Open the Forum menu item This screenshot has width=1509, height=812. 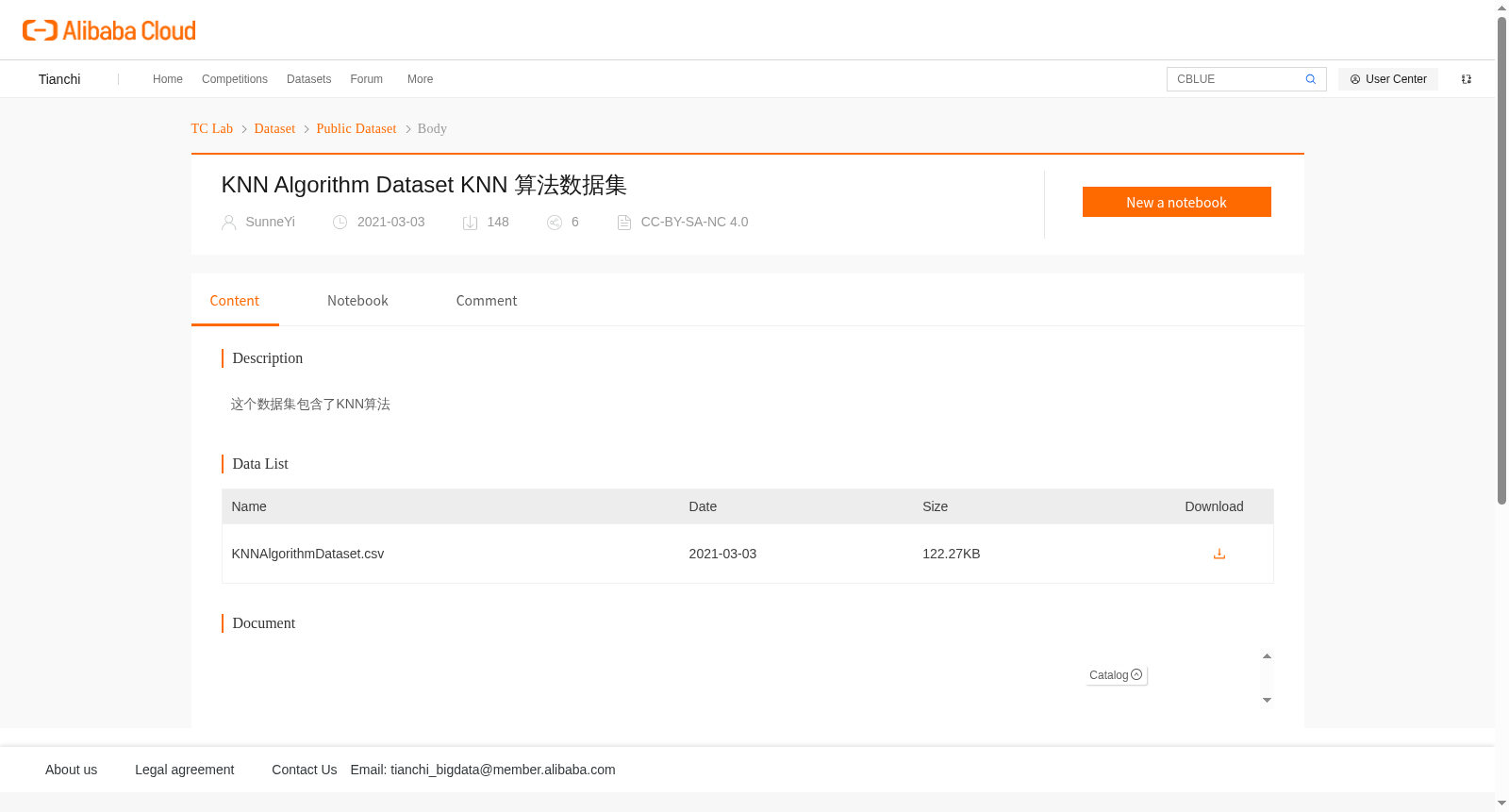pyautogui.click(x=367, y=79)
